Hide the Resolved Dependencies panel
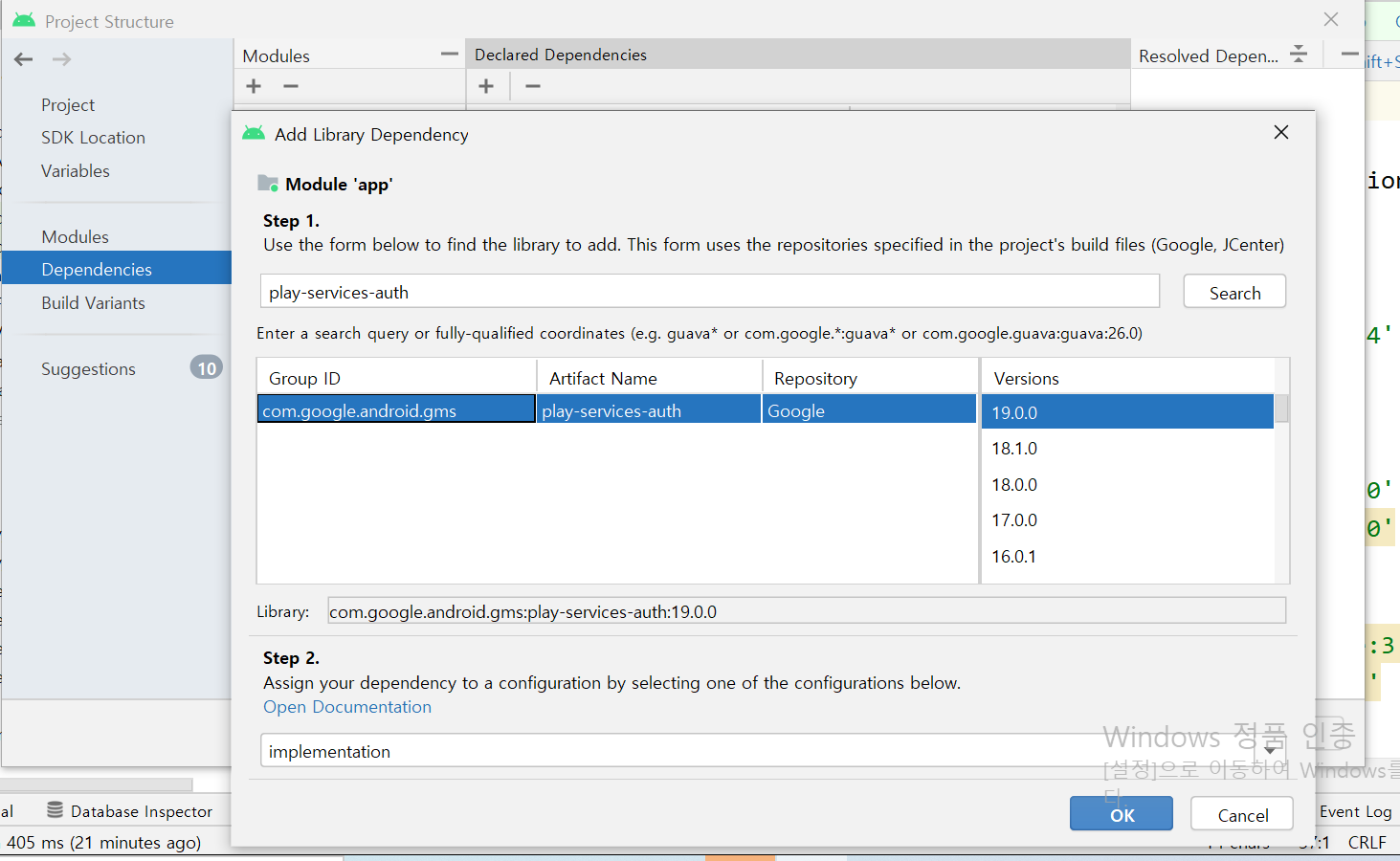This screenshot has width=1400, height=861. (x=1349, y=55)
